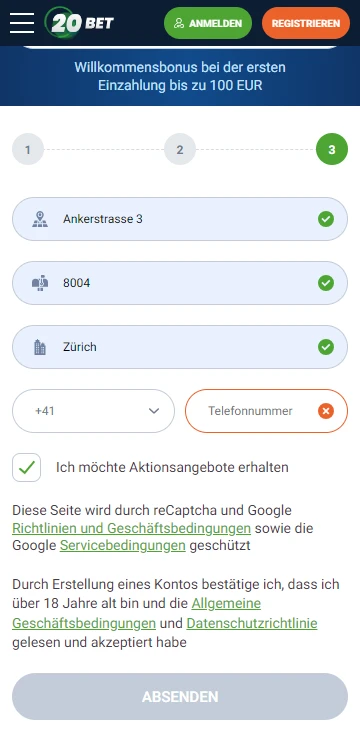The width and height of the screenshot is (360, 740).
Task: Open the hamburger menu icon
Action: click(22, 23)
